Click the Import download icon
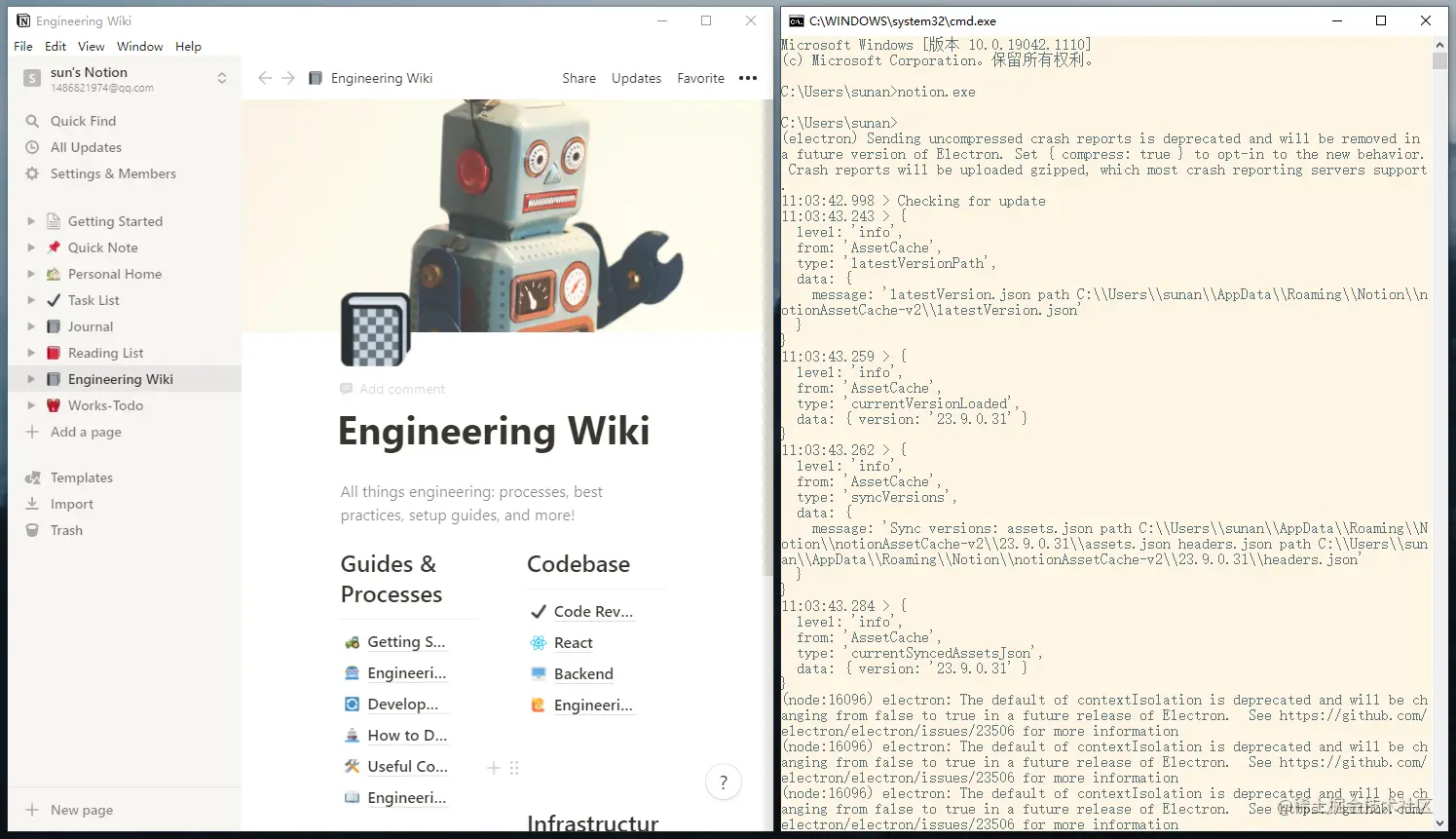The width and height of the screenshot is (1456, 839). pyautogui.click(x=32, y=504)
